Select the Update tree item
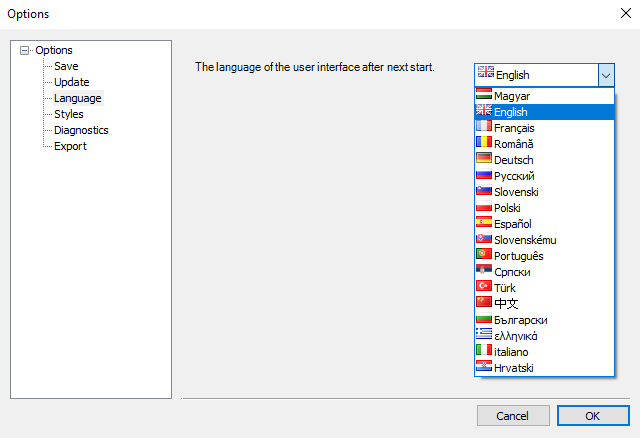640x438 pixels. pos(71,82)
